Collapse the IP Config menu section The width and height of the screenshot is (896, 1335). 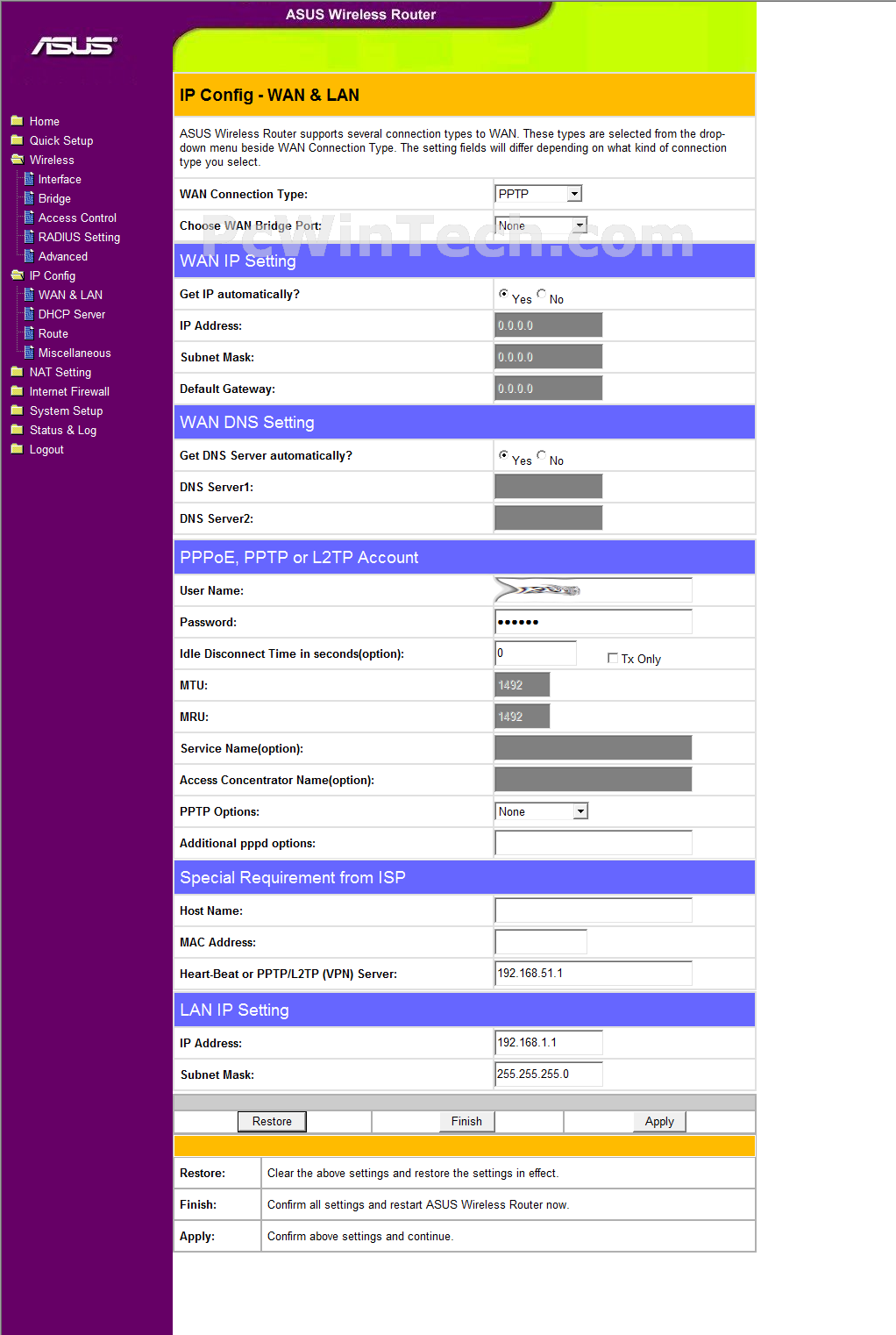point(53,275)
